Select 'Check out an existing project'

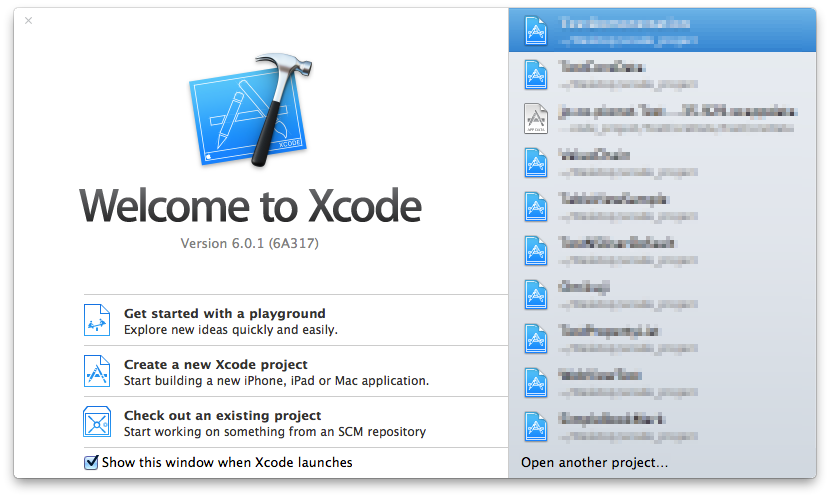pyautogui.click(x=222, y=415)
